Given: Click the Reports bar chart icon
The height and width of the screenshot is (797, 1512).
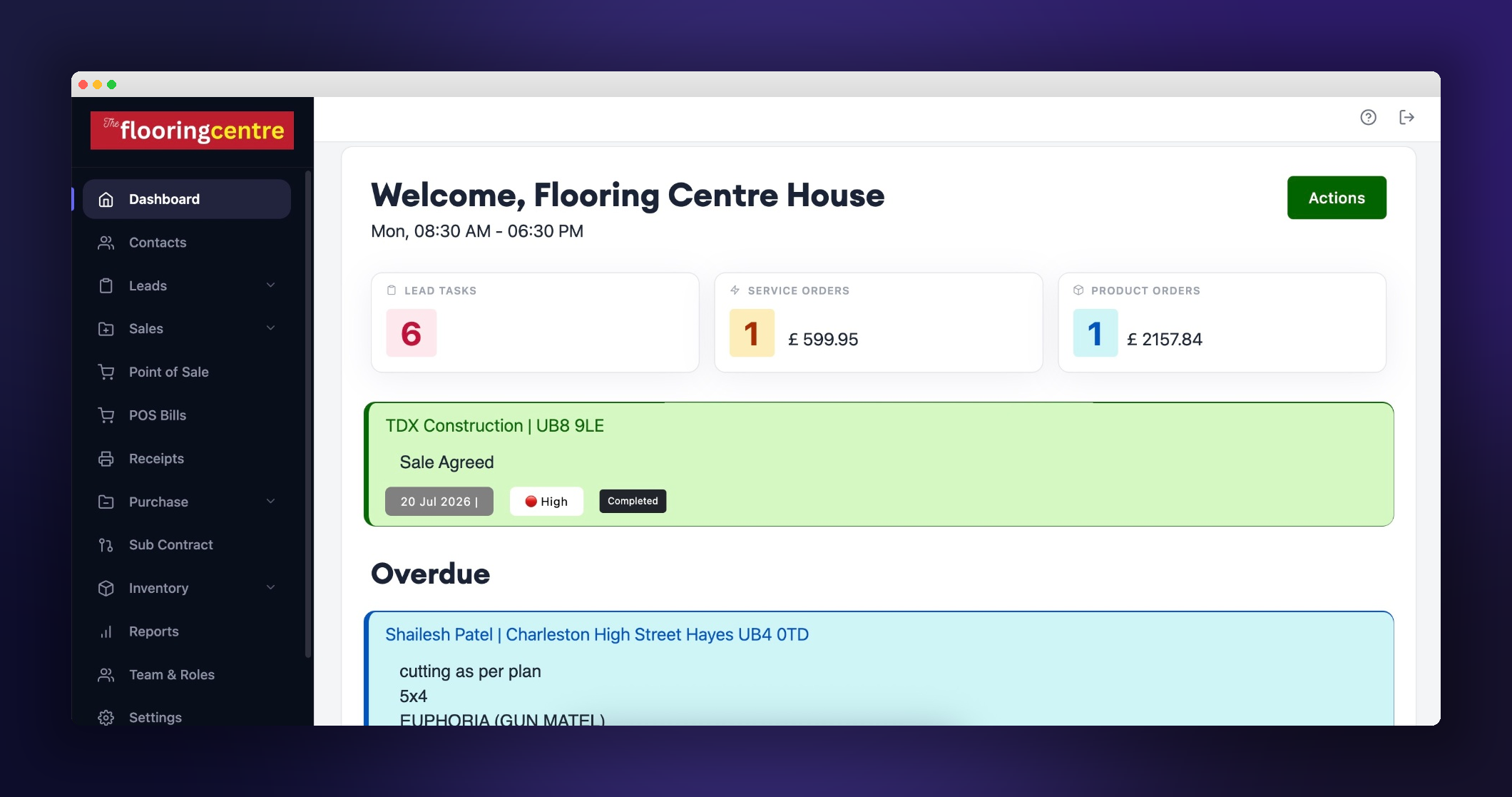Looking at the screenshot, I should click(106, 631).
